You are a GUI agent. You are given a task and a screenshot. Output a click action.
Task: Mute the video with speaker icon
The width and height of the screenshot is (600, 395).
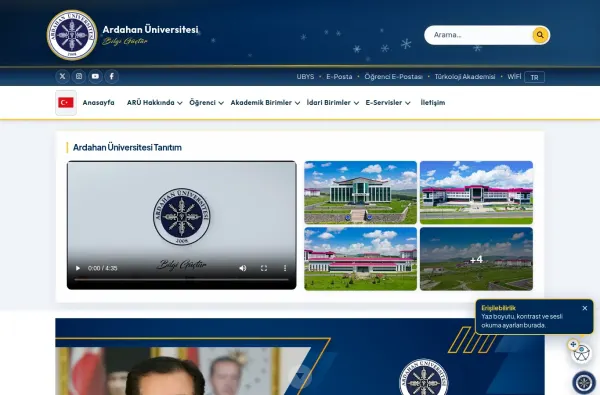point(243,268)
